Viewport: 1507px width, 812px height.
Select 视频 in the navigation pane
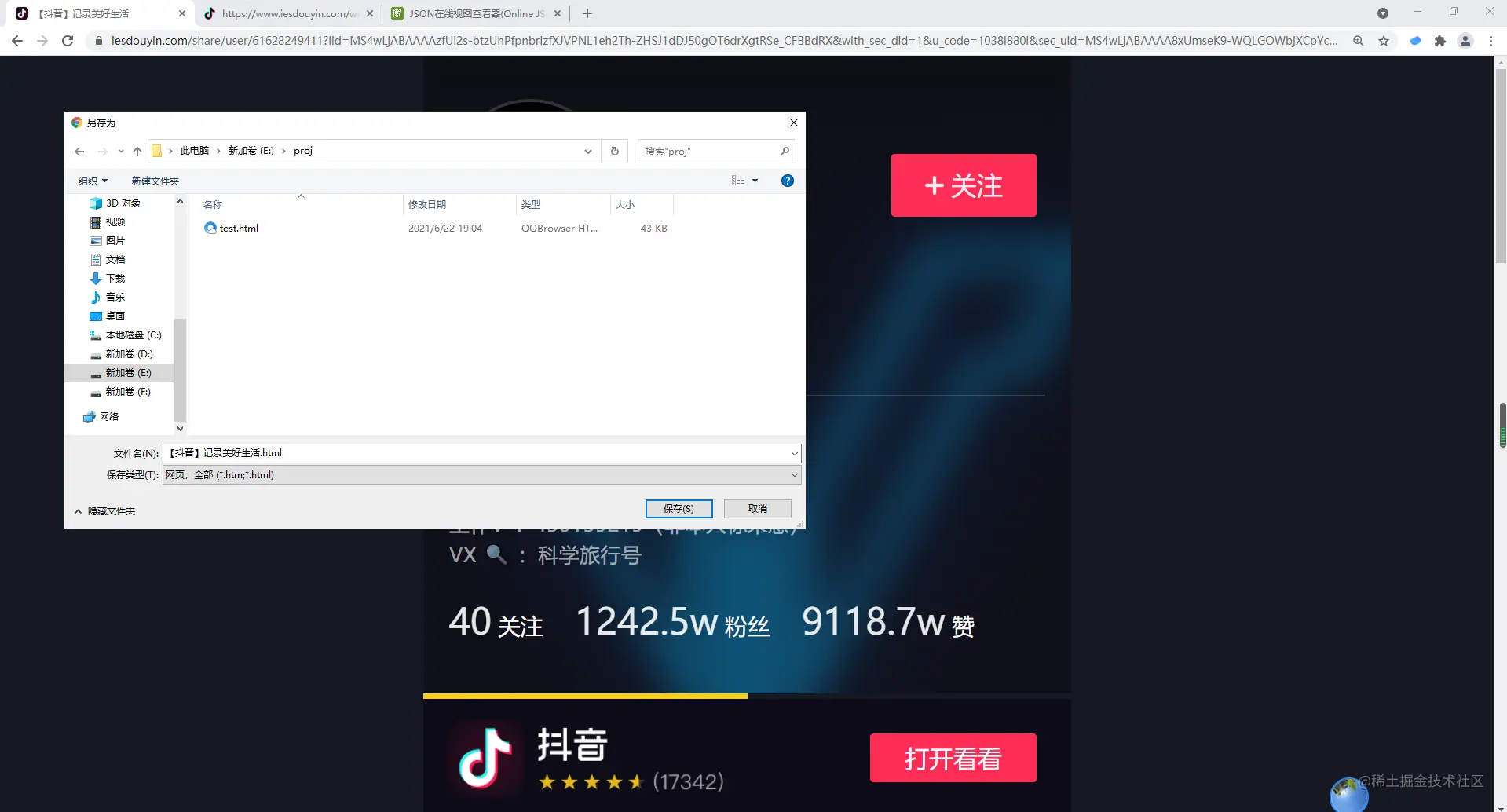coord(115,222)
